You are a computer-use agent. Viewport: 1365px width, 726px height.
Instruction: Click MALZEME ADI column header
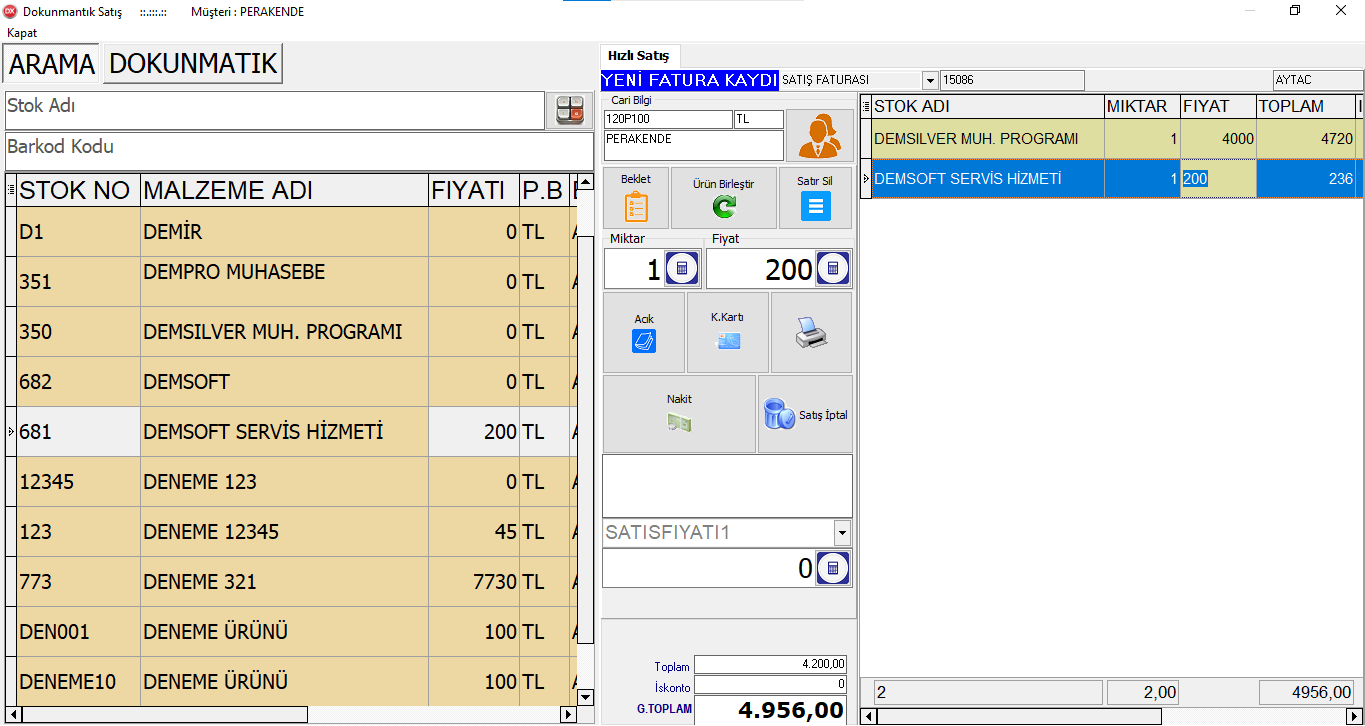tap(284, 190)
